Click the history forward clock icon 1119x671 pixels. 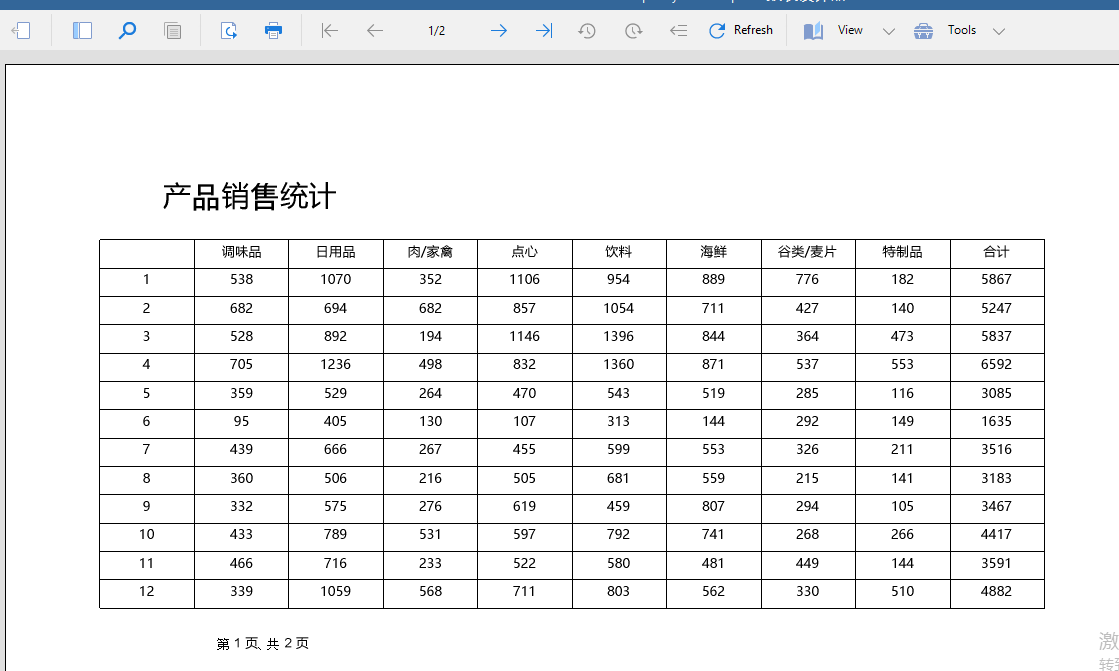pos(633,31)
